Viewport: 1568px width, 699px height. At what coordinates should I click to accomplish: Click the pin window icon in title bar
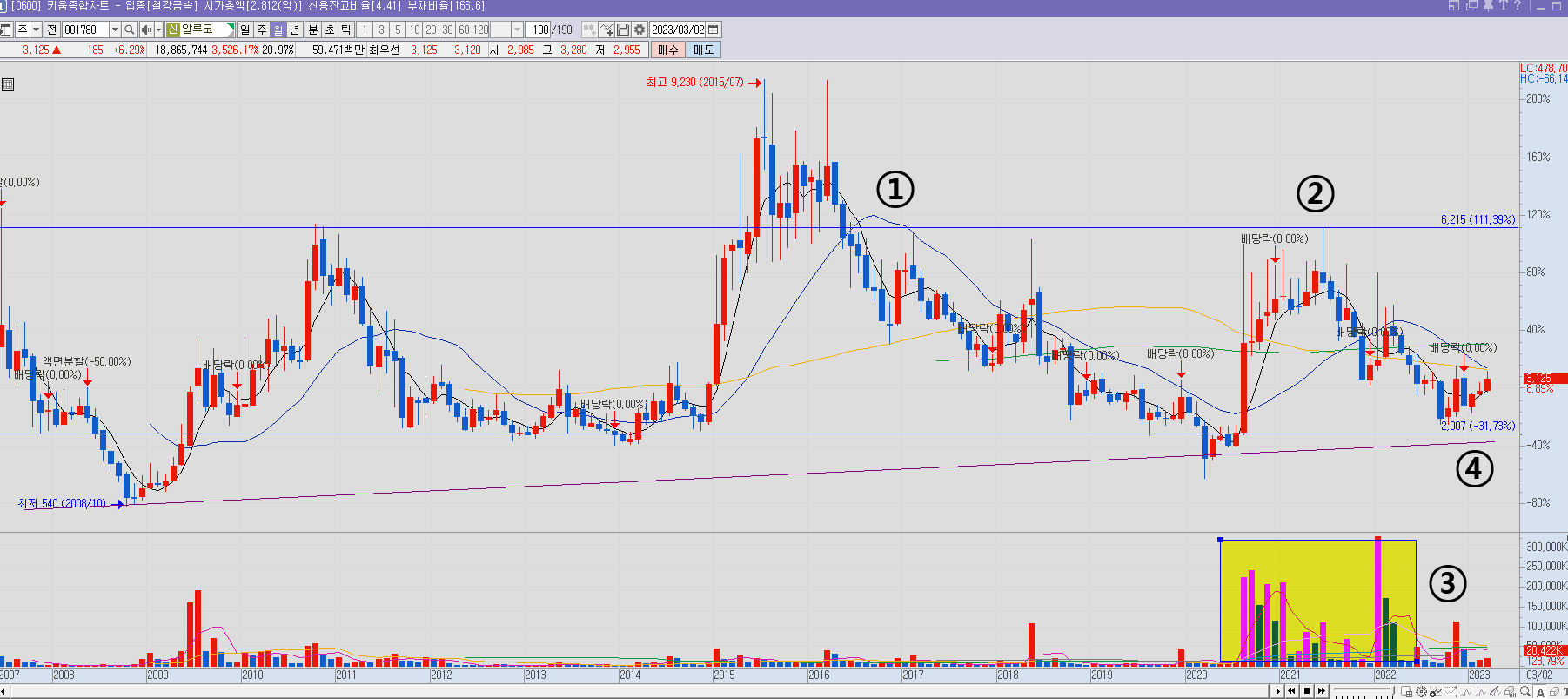tap(1488, 5)
